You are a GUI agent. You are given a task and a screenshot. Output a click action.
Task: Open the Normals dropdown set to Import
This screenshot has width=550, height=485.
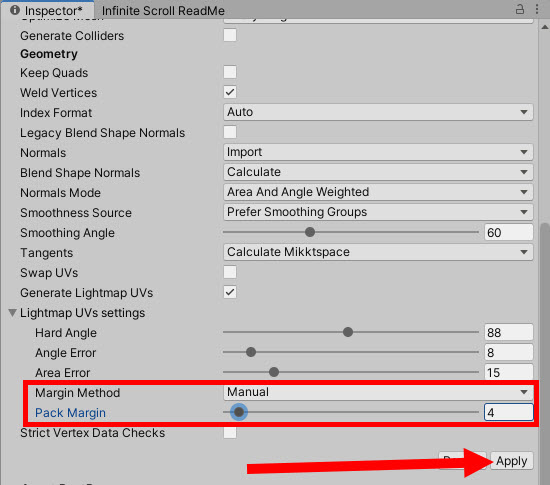(x=378, y=152)
